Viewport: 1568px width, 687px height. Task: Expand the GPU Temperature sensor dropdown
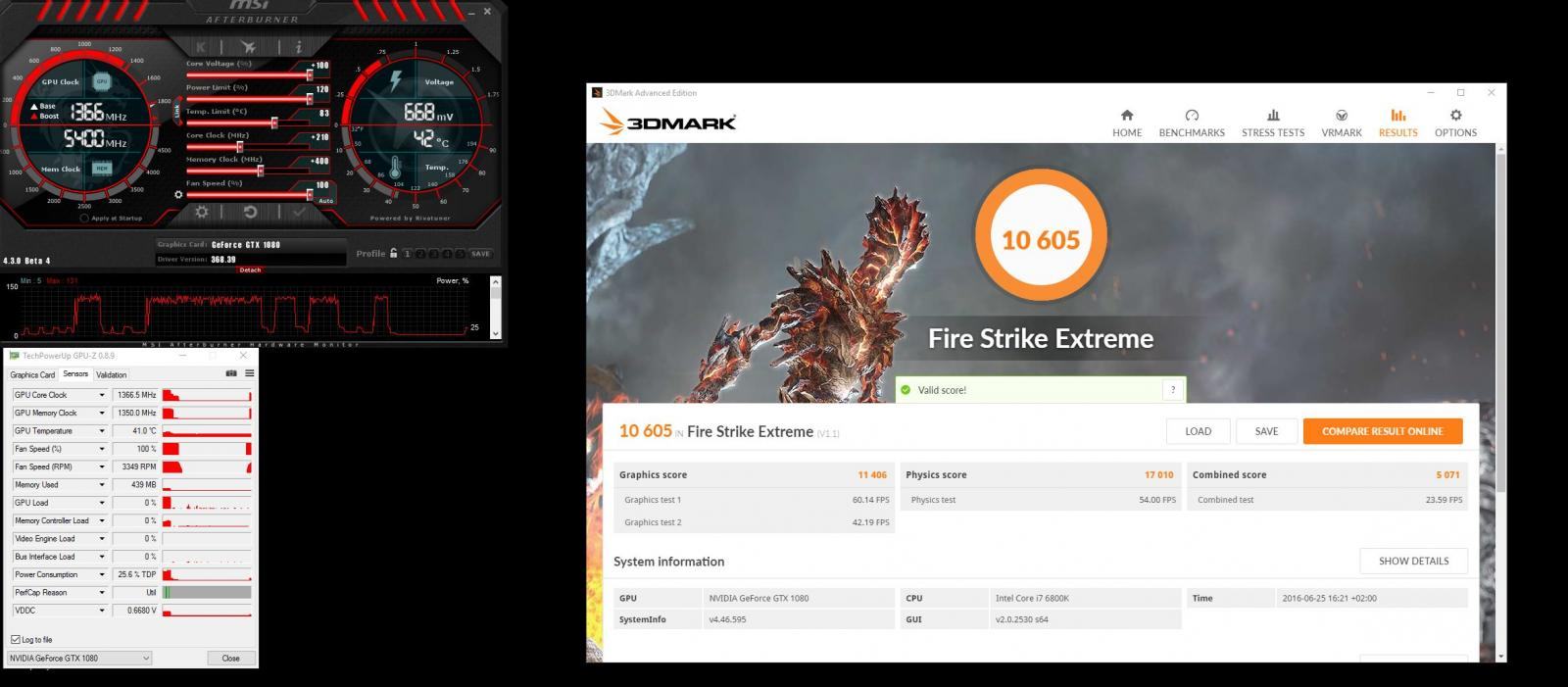102,431
